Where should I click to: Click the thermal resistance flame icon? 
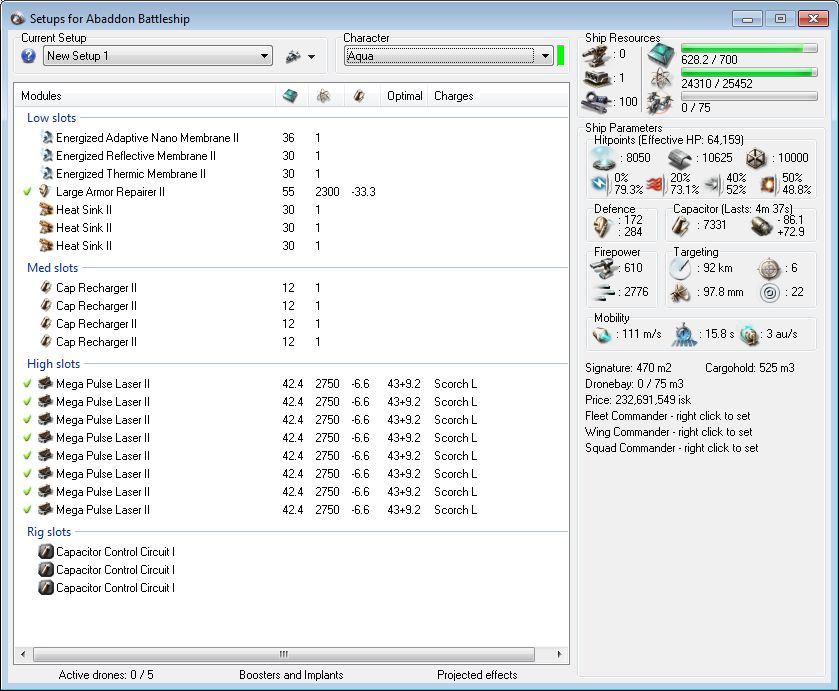655,185
